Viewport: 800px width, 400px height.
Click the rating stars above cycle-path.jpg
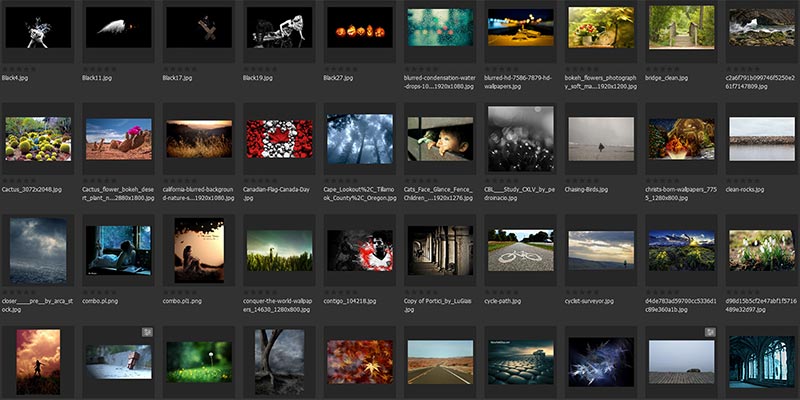tap(502, 292)
